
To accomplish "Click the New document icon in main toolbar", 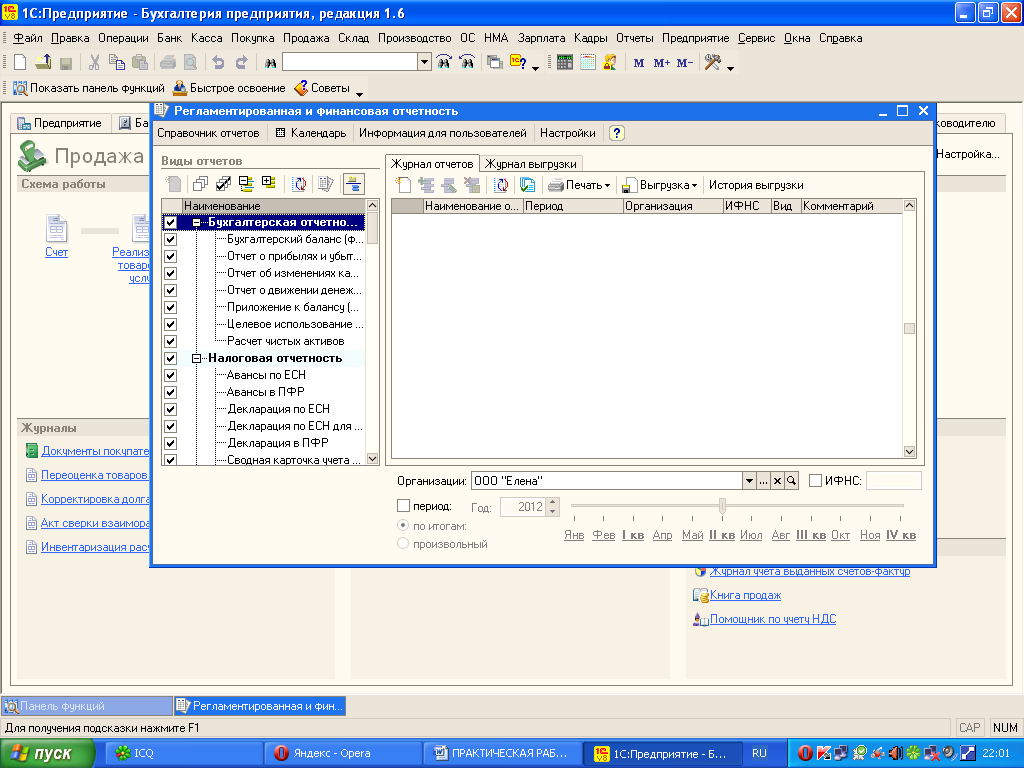I will 20,63.
